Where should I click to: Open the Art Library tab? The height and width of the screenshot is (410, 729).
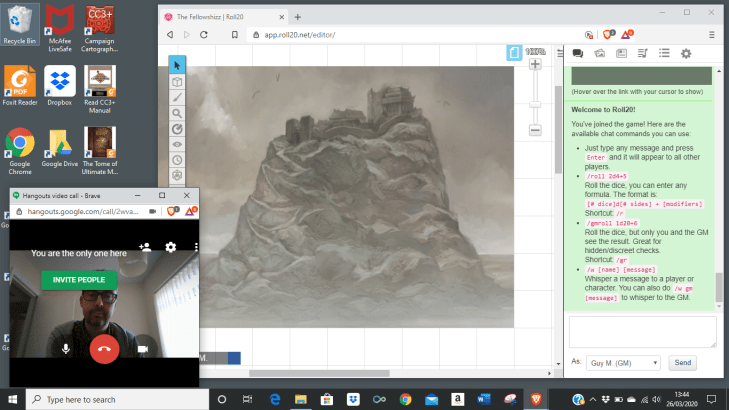[600, 53]
